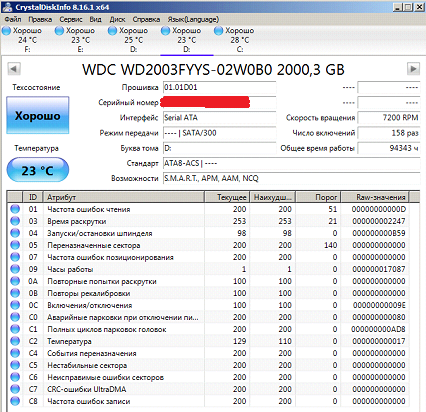Click the firmware field 01.01D01
The image size is (426, 412).
click(x=220, y=87)
